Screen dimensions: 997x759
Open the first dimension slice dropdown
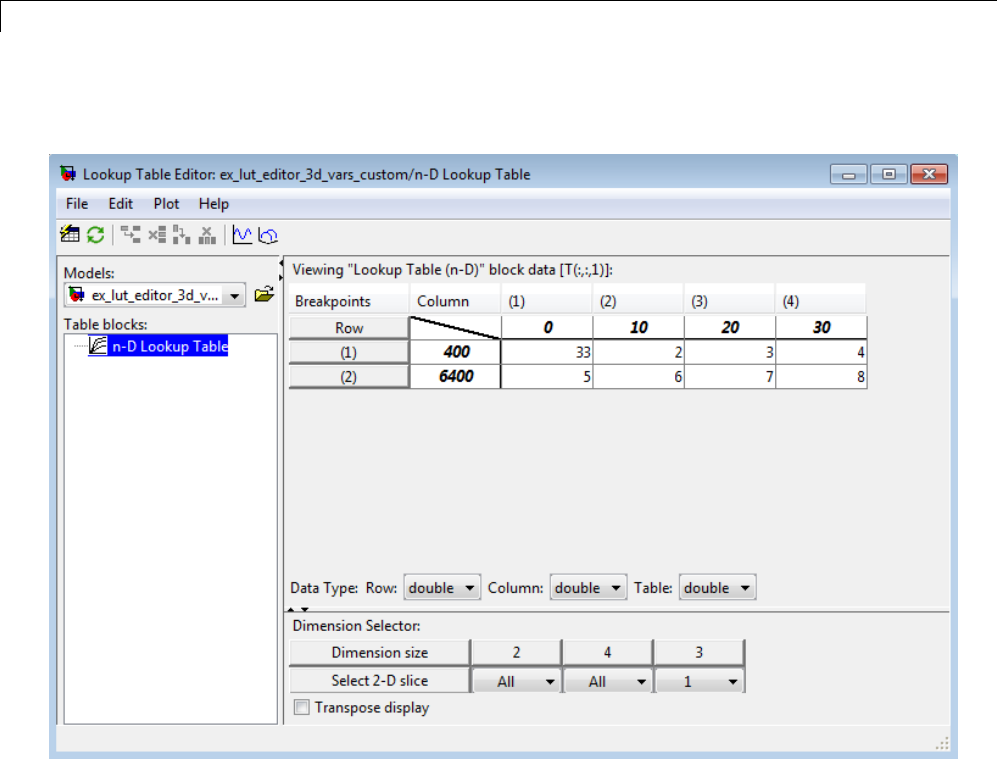click(x=517, y=681)
